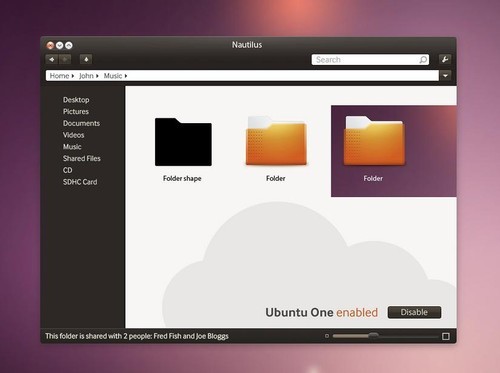Viewport: 500px width, 373px height.
Task: Click the icon zoom slider handle
Action: tap(373, 336)
